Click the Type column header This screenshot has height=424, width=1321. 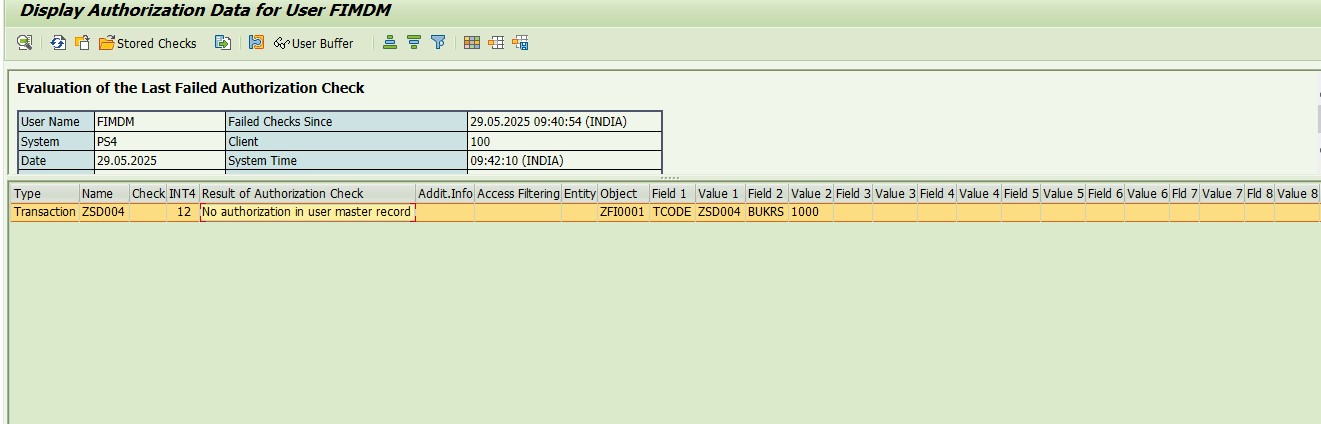[28, 193]
